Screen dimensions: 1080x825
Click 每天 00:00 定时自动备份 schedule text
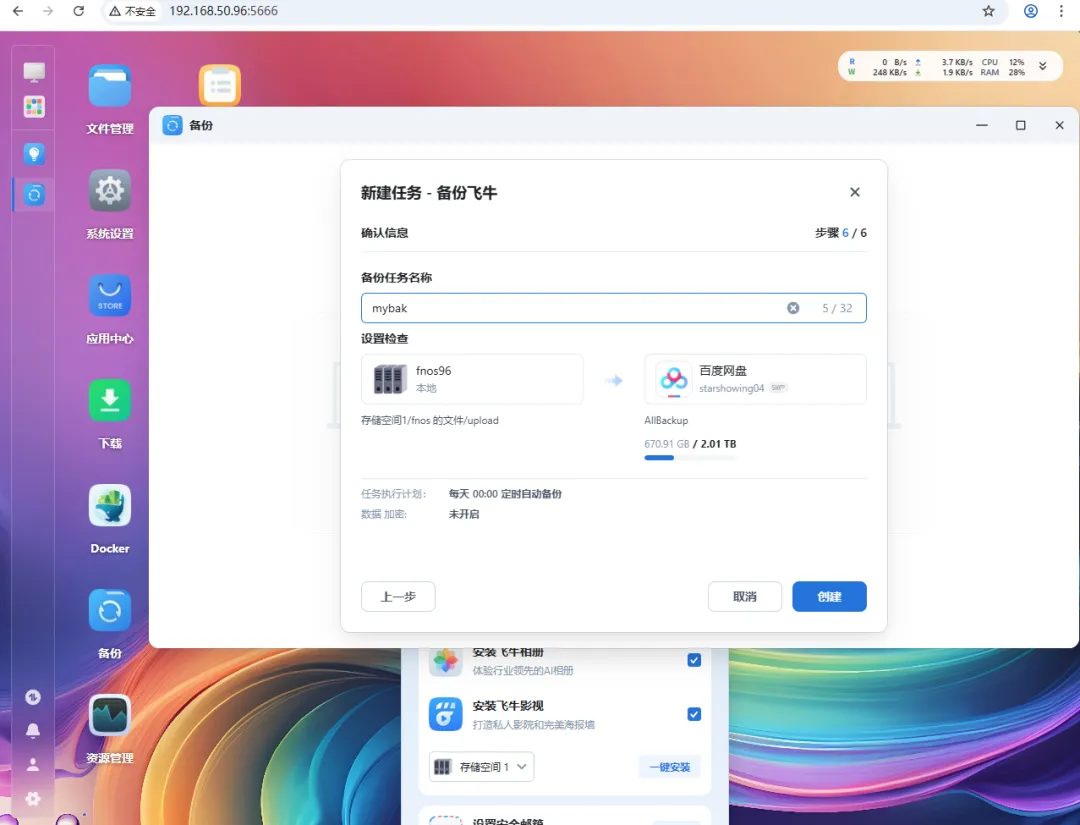pos(505,494)
